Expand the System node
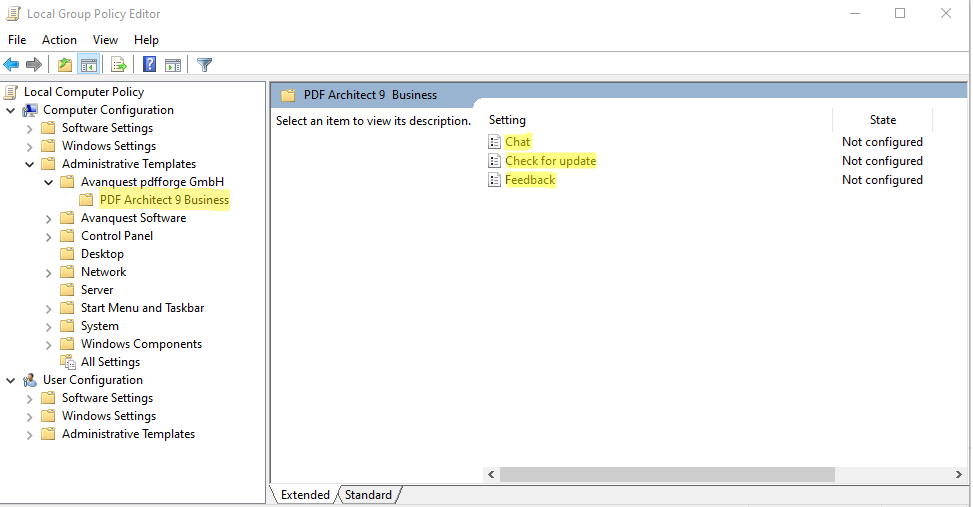 48,327
